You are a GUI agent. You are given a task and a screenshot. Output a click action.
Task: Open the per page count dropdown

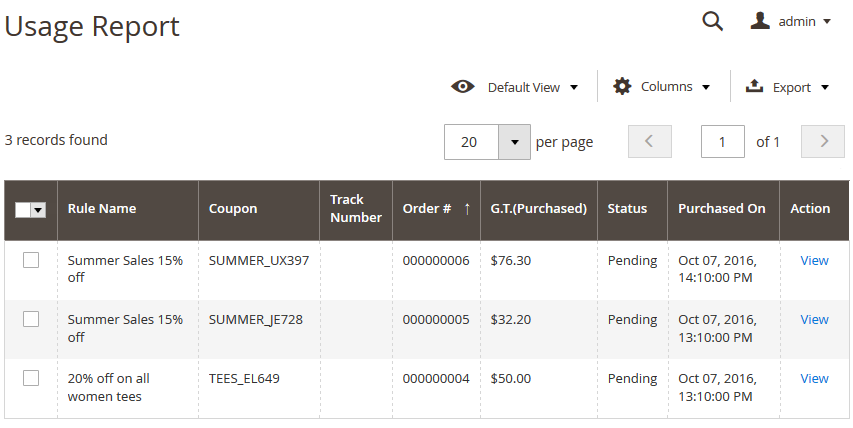514,142
